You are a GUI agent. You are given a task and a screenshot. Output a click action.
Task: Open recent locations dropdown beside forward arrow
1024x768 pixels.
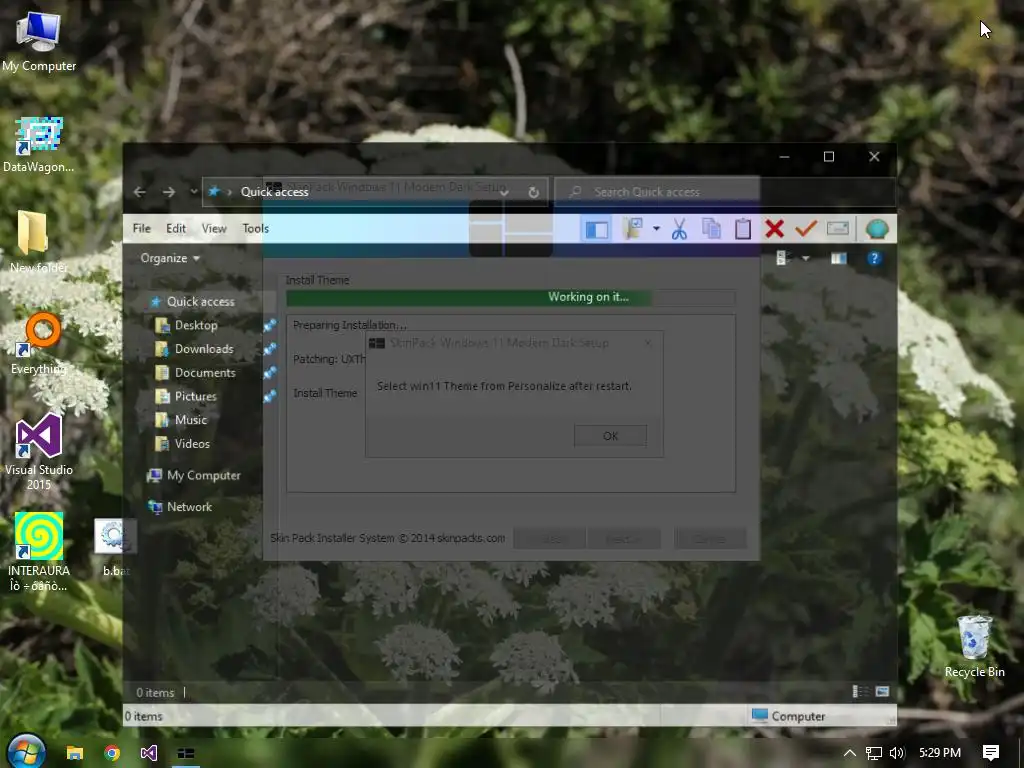(x=194, y=191)
